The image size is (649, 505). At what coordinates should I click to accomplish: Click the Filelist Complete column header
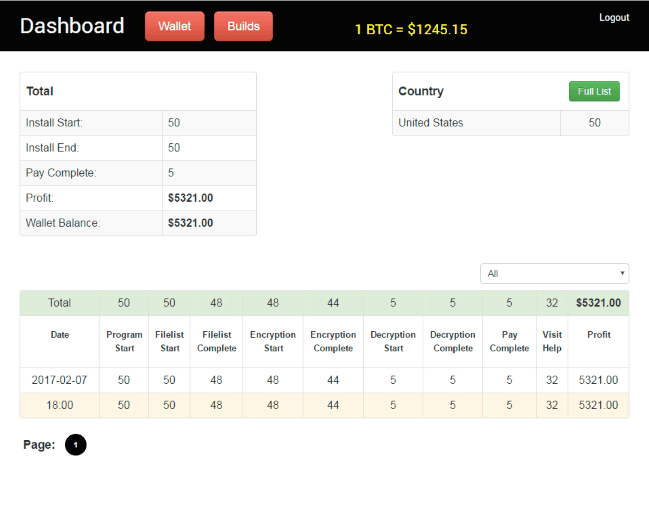pos(217,341)
